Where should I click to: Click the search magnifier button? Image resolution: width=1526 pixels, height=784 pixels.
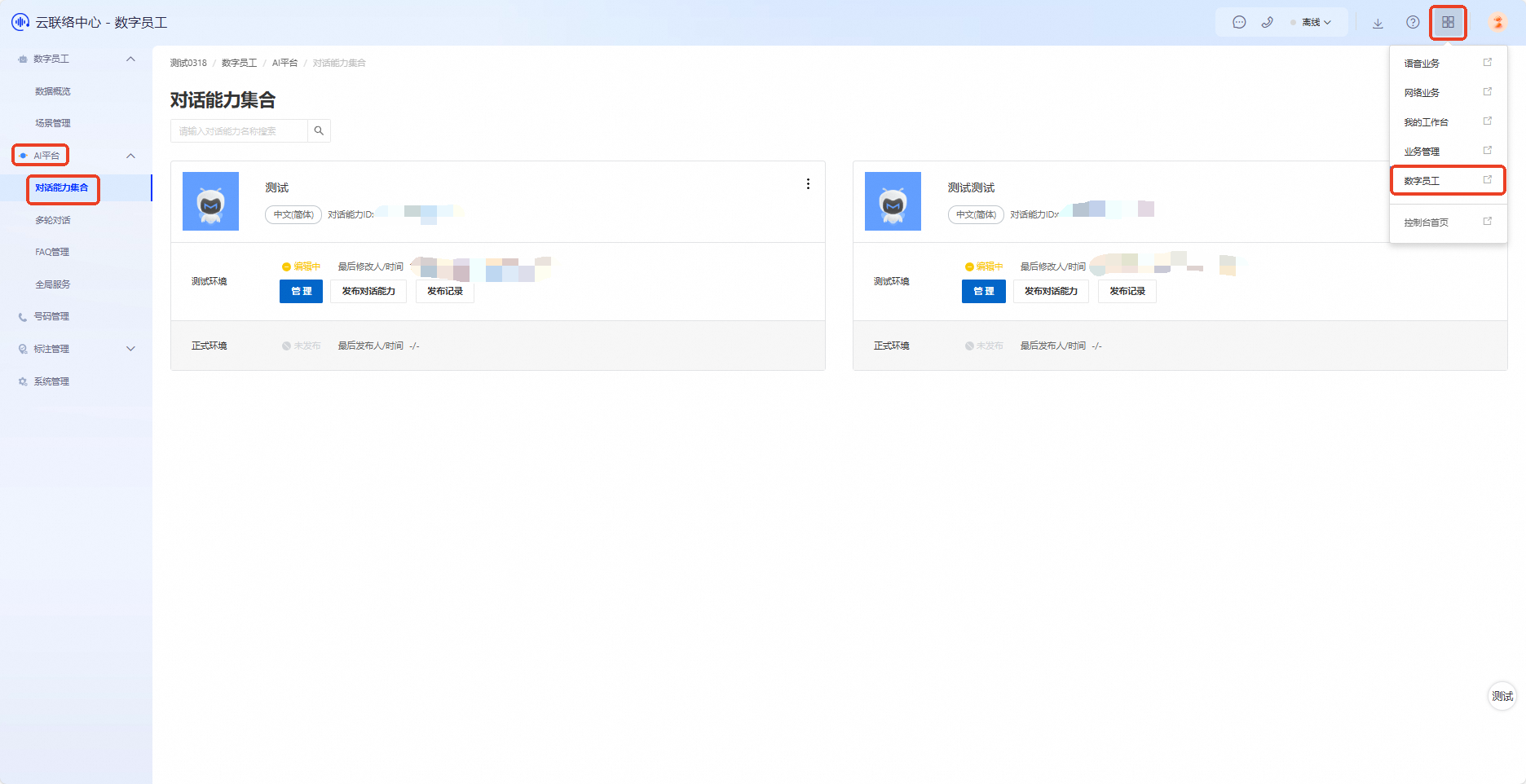pyautogui.click(x=319, y=131)
